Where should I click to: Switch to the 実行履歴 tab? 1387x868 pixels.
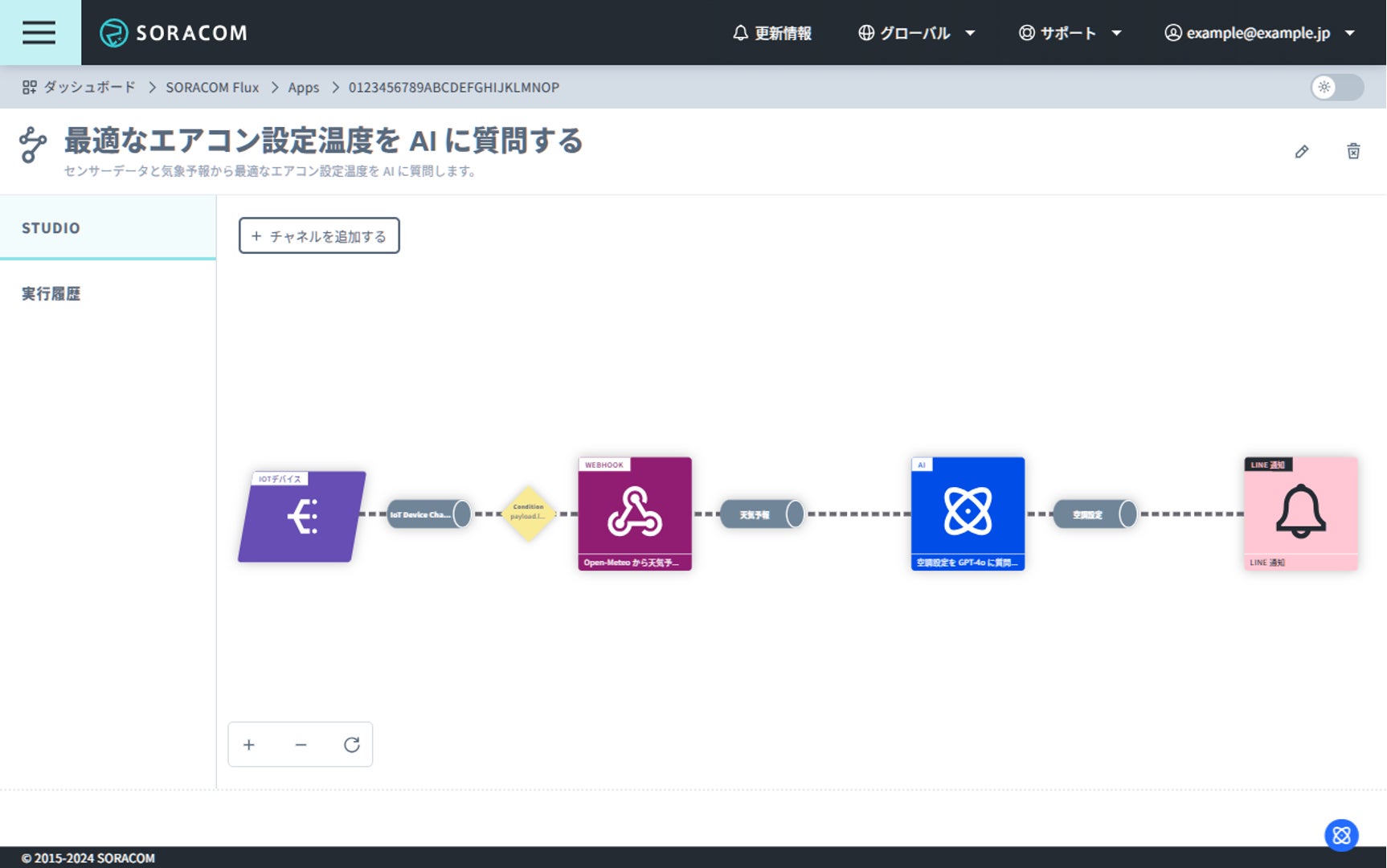point(51,294)
